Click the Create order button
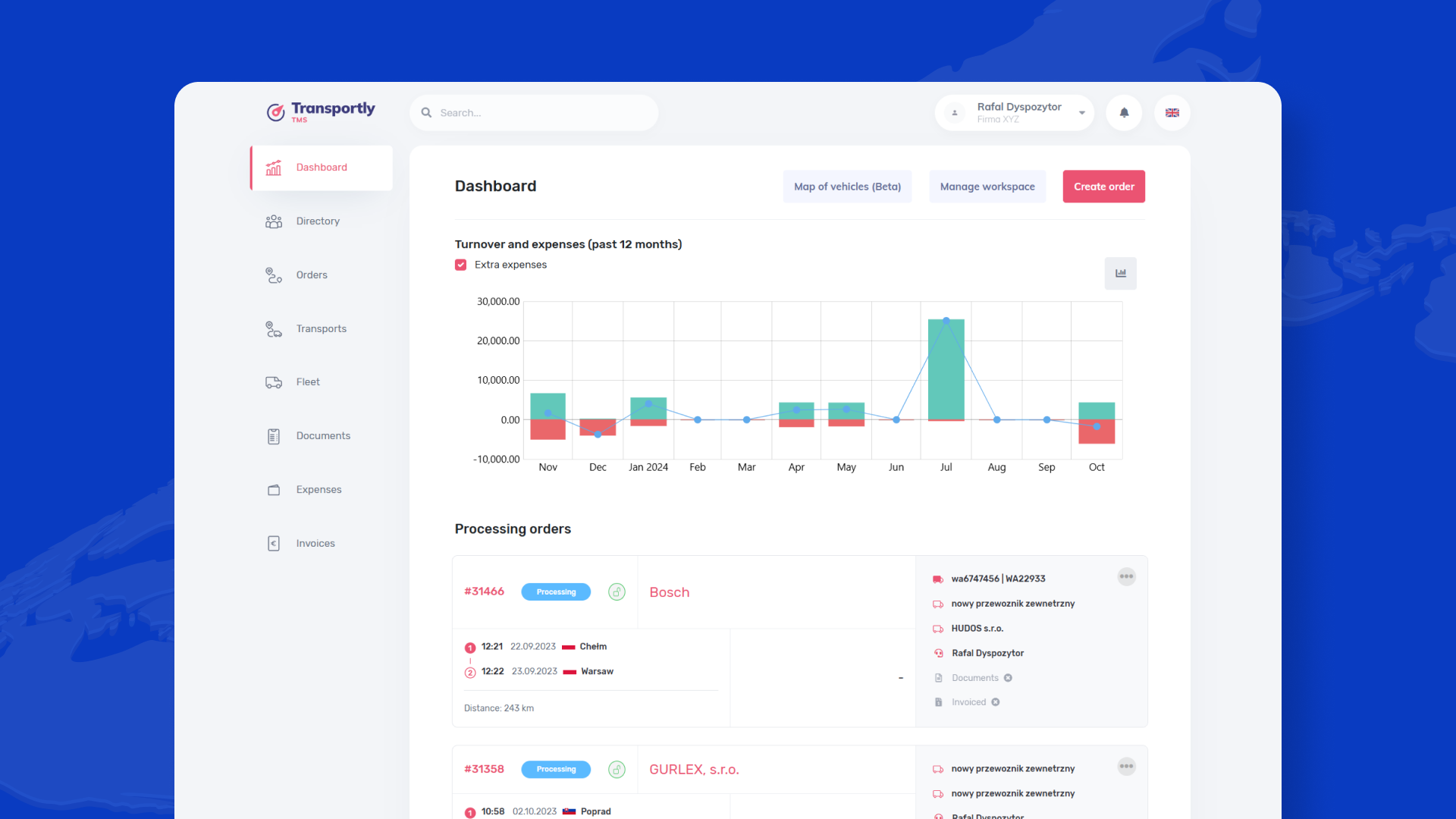This screenshot has height=819, width=1456. tap(1103, 187)
